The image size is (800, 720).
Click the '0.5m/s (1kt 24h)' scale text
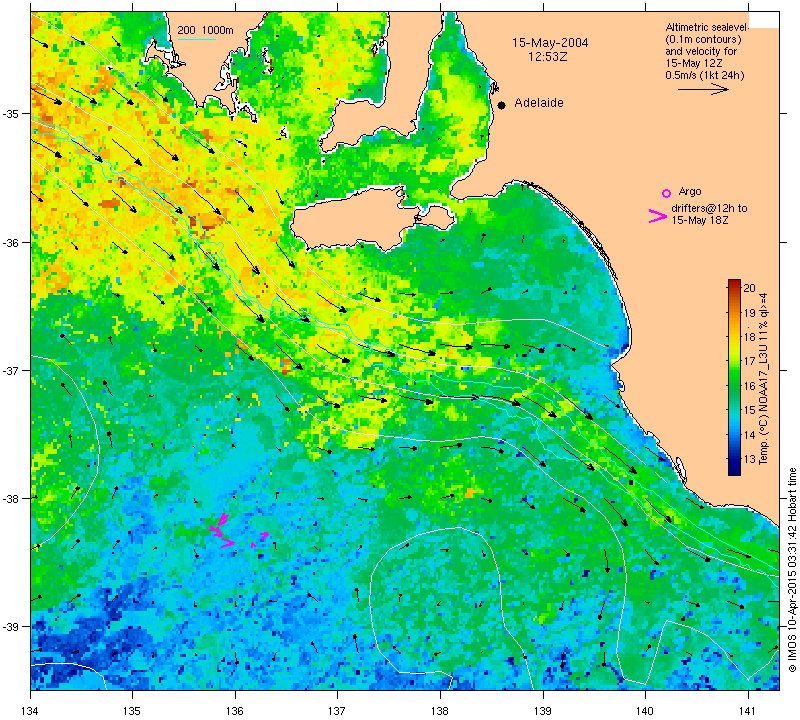point(705,76)
